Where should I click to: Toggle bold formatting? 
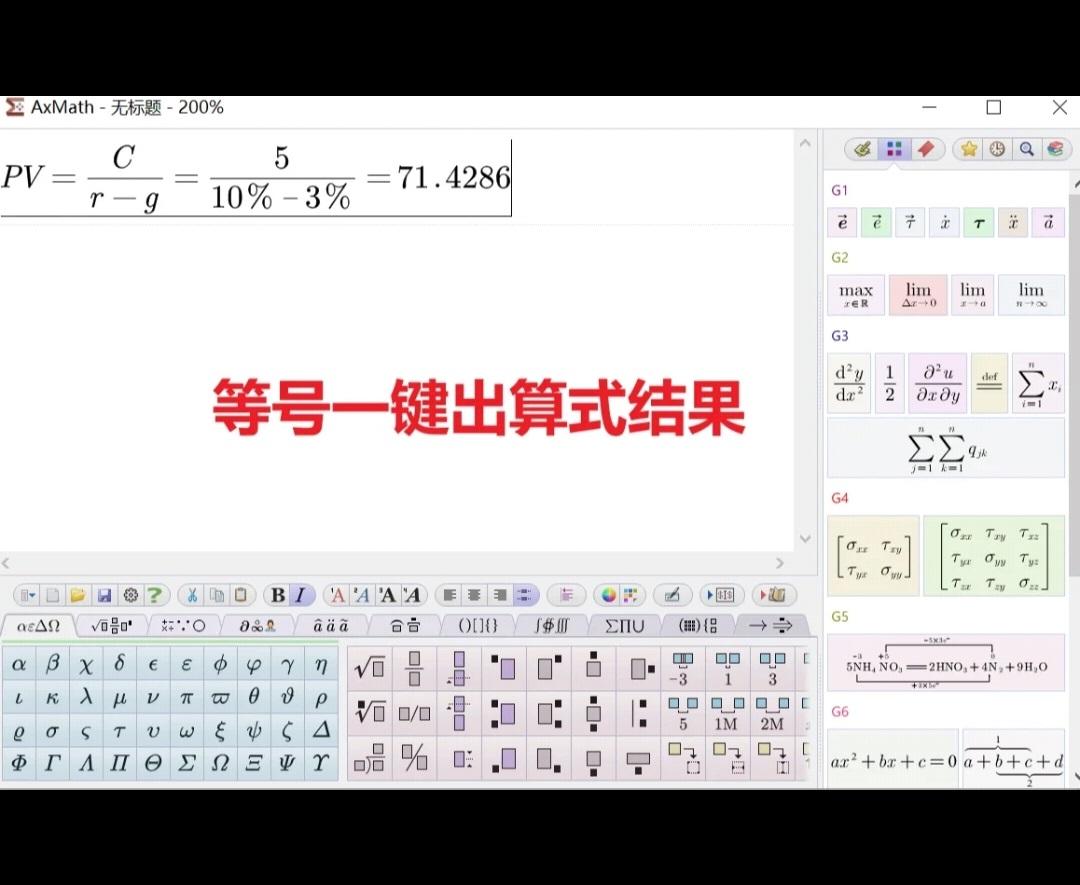277,595
